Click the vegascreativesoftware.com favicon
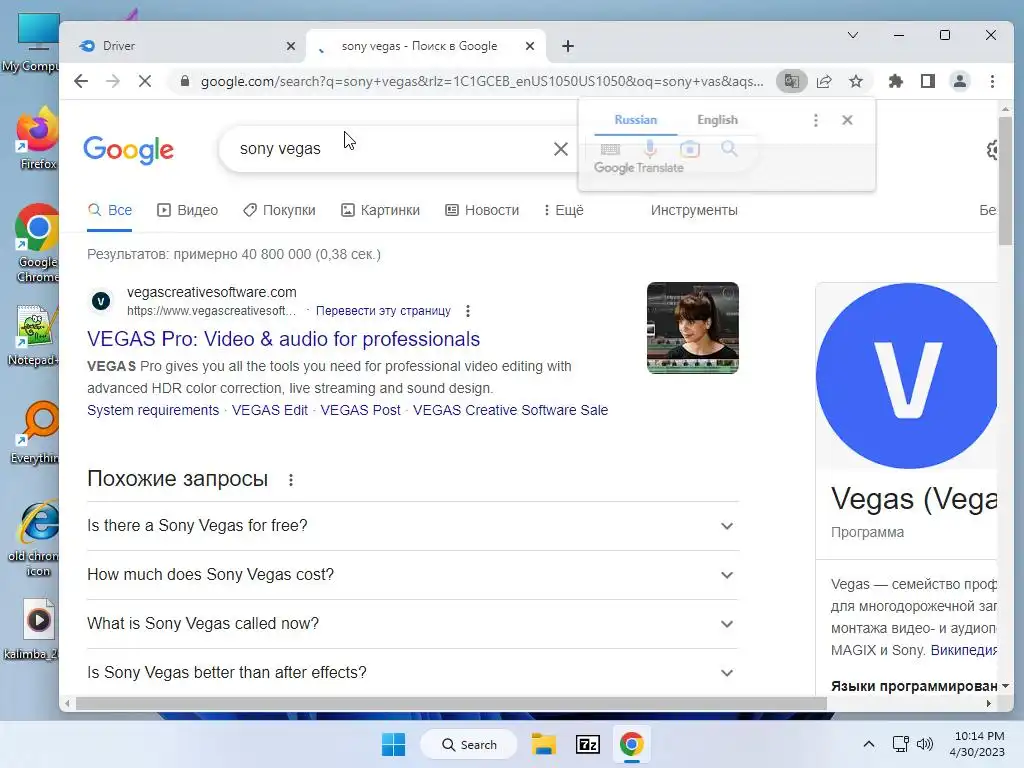 101,301
